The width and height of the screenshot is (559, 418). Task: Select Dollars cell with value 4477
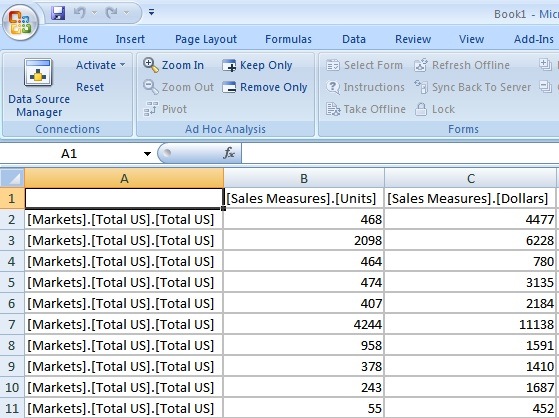471,219
